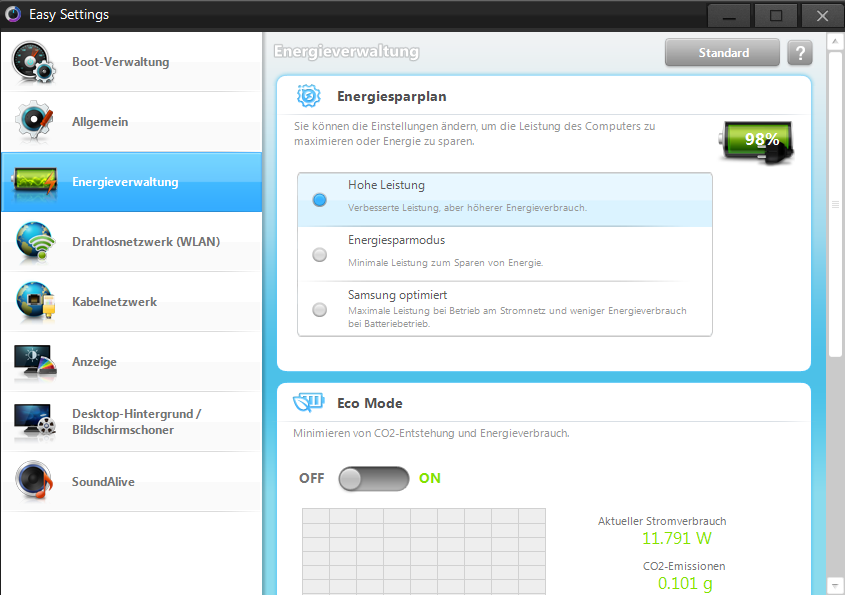The height and width of the screenshot is (595, 845).
Task: Maximize the Easy Settings window
Action: 775,16
